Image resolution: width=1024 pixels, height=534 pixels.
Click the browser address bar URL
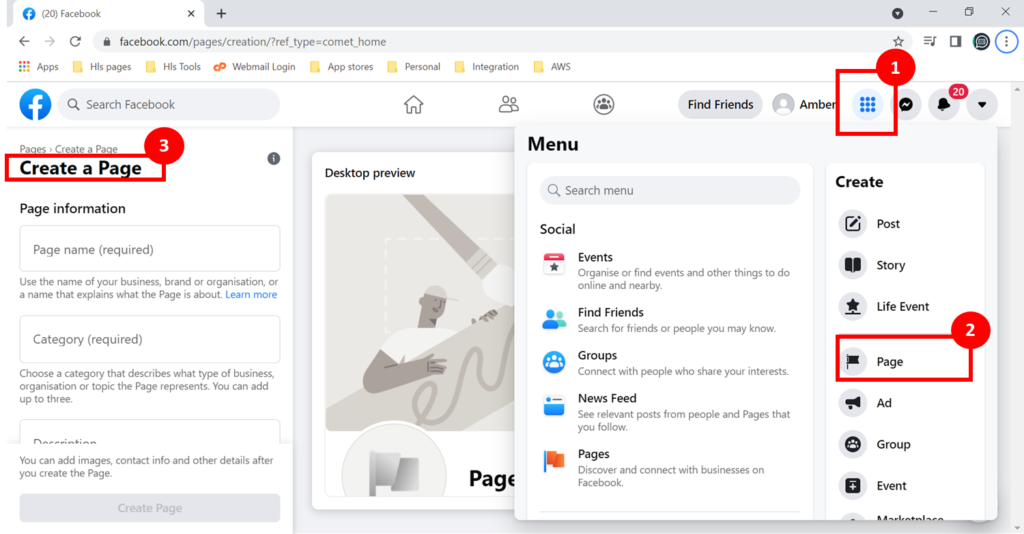(253, 42)
